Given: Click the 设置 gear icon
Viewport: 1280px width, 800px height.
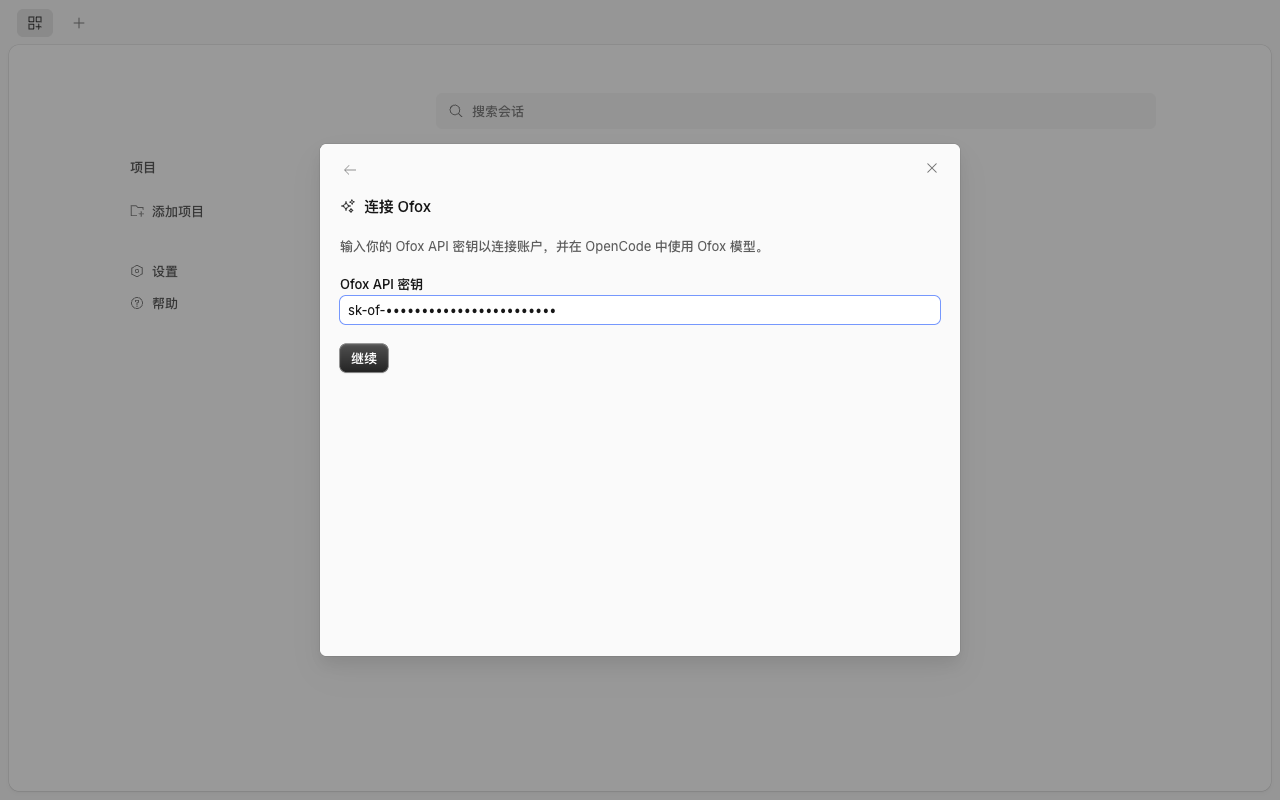Looking at the screenshot, I should [137, 271].
